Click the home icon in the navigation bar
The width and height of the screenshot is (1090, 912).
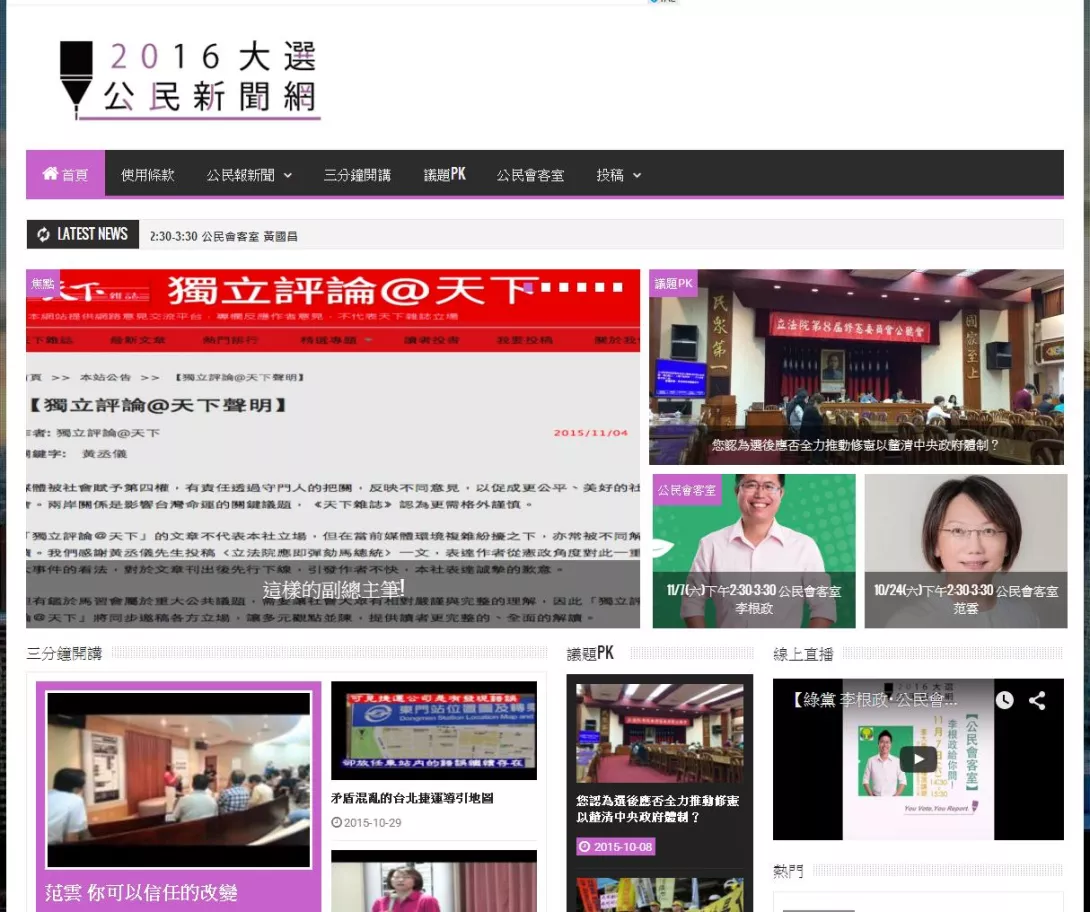[50, 174]
